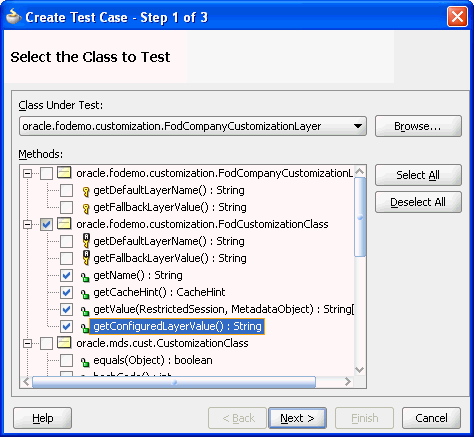Uncheck the FodCustomizationClass class checkbox
This screenshot has height=437, width=474.
tap(46, 224)
